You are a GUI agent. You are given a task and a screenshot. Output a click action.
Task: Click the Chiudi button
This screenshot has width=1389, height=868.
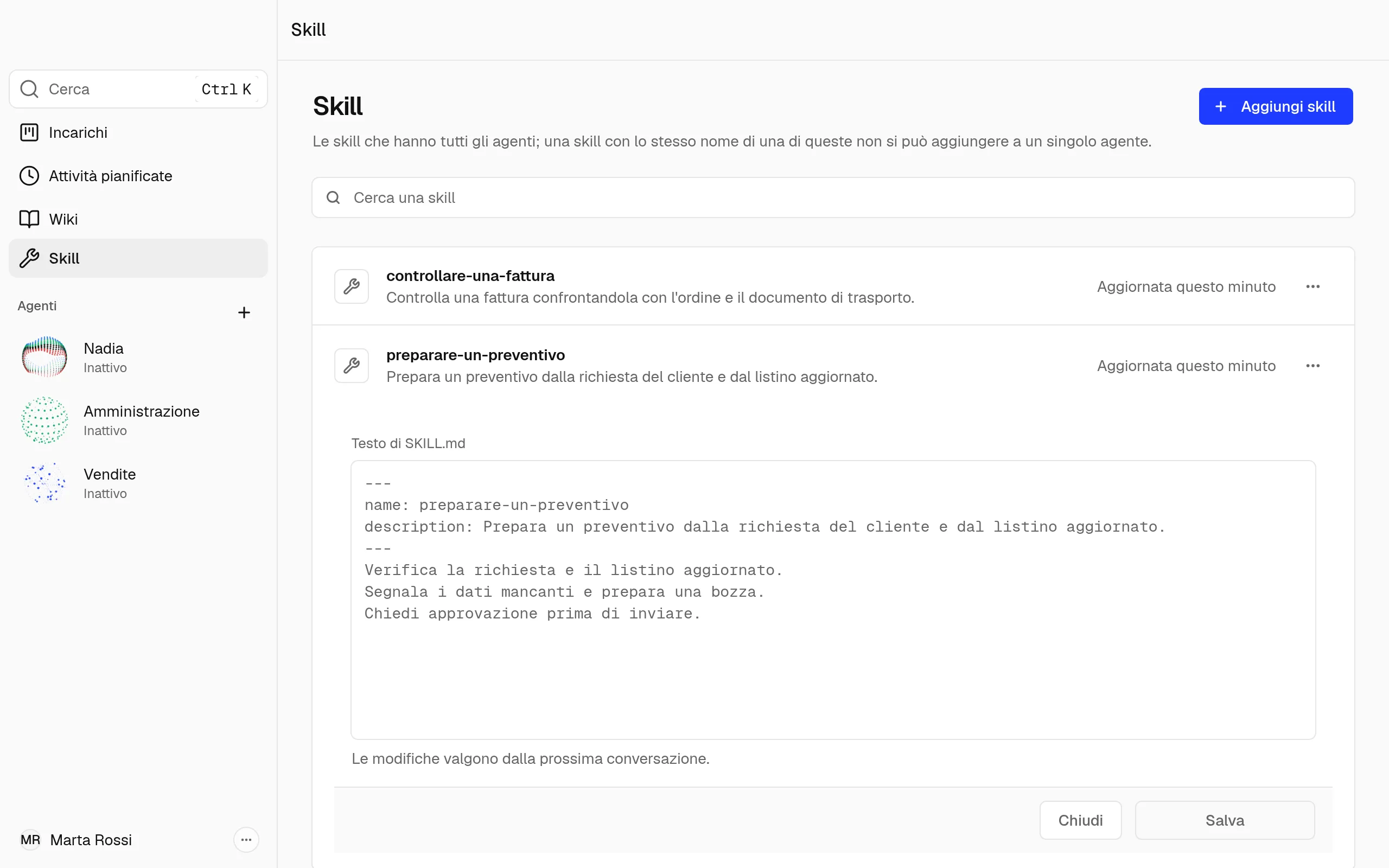(1080, 820)
